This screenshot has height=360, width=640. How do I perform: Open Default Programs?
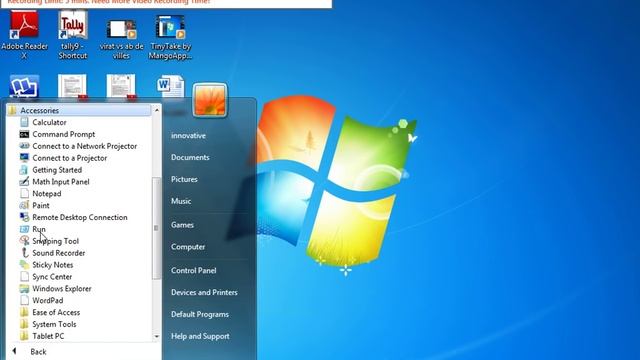(200, 314)
